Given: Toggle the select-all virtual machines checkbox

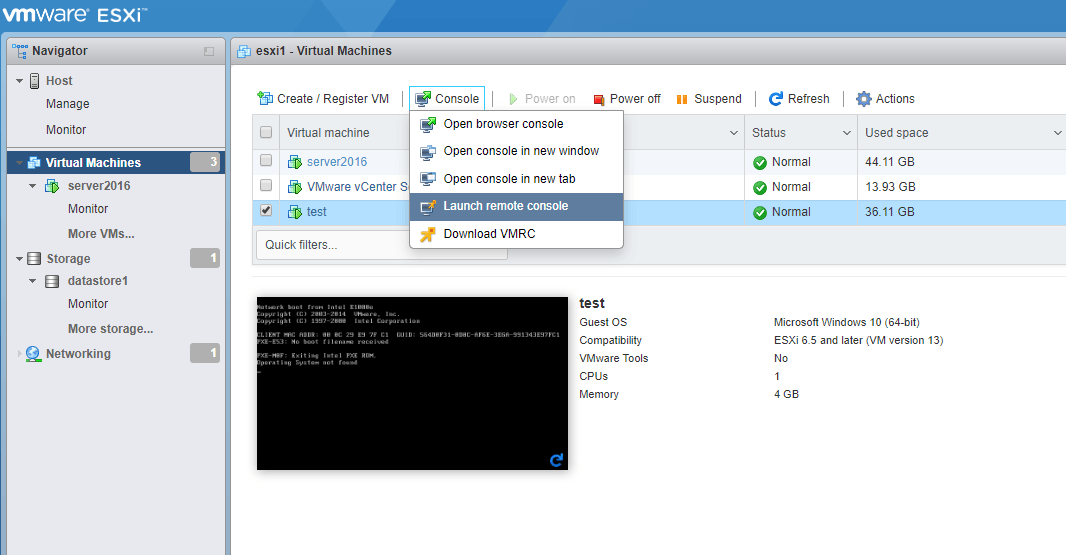Looking at the screenshot, I should pos(266,132).
